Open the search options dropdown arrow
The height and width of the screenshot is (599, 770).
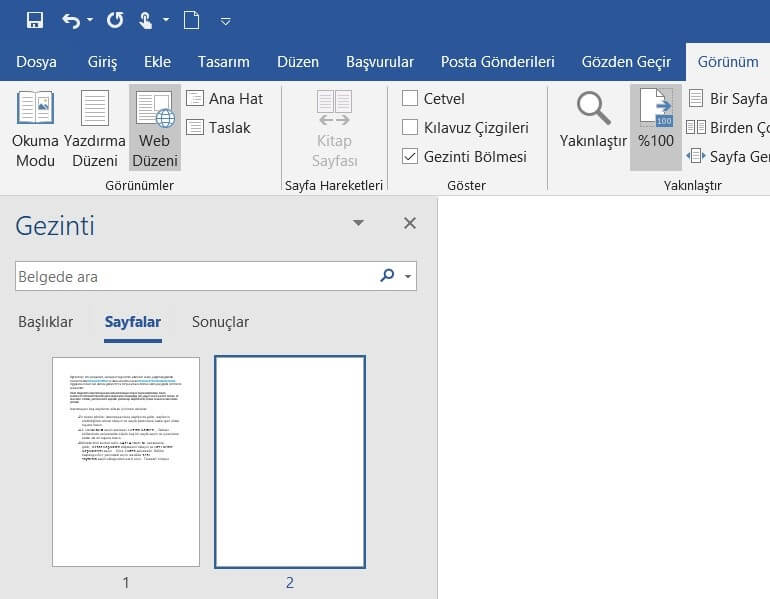click(x=408, y=277)
